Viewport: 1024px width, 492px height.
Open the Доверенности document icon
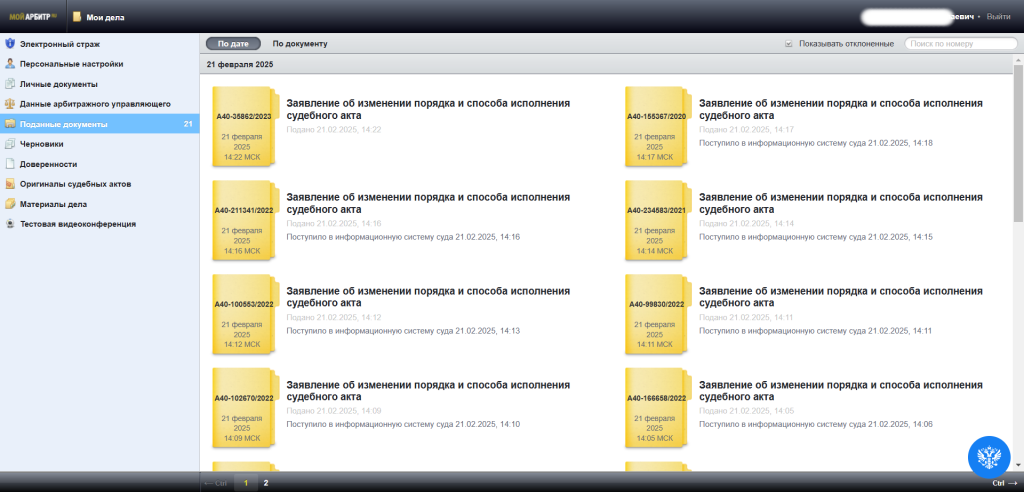click(x=10, y=164)
